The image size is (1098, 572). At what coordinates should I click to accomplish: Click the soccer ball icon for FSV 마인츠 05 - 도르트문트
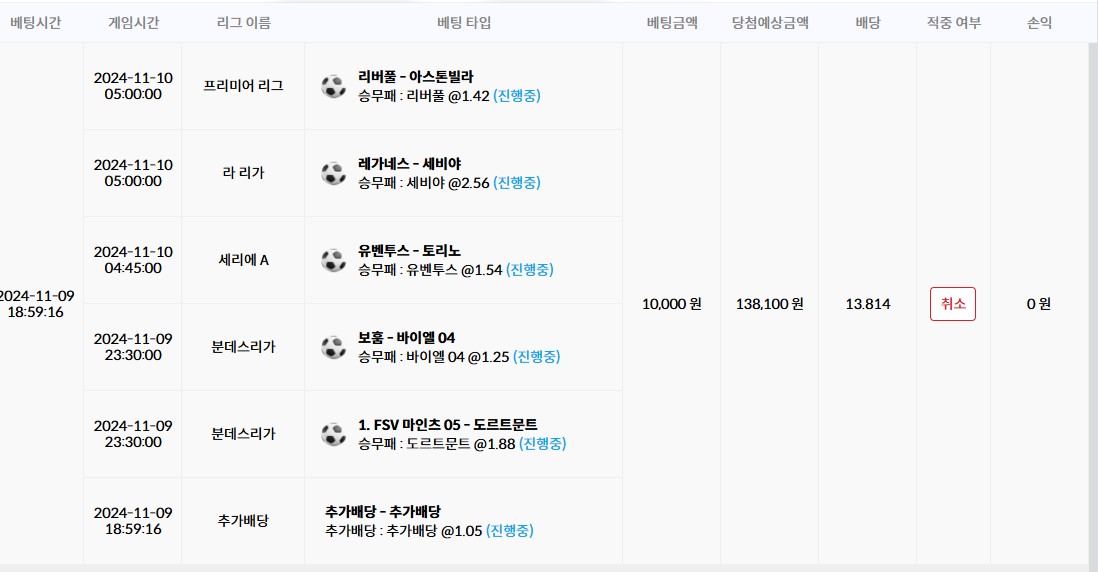coord(333,434)
